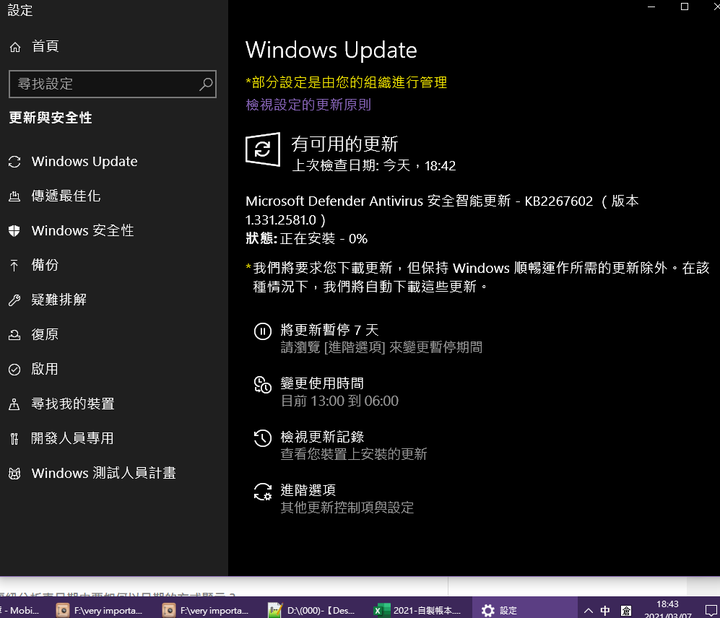
Task: Click the wrench icon beside 疑難排解
Action: [15, 300]
